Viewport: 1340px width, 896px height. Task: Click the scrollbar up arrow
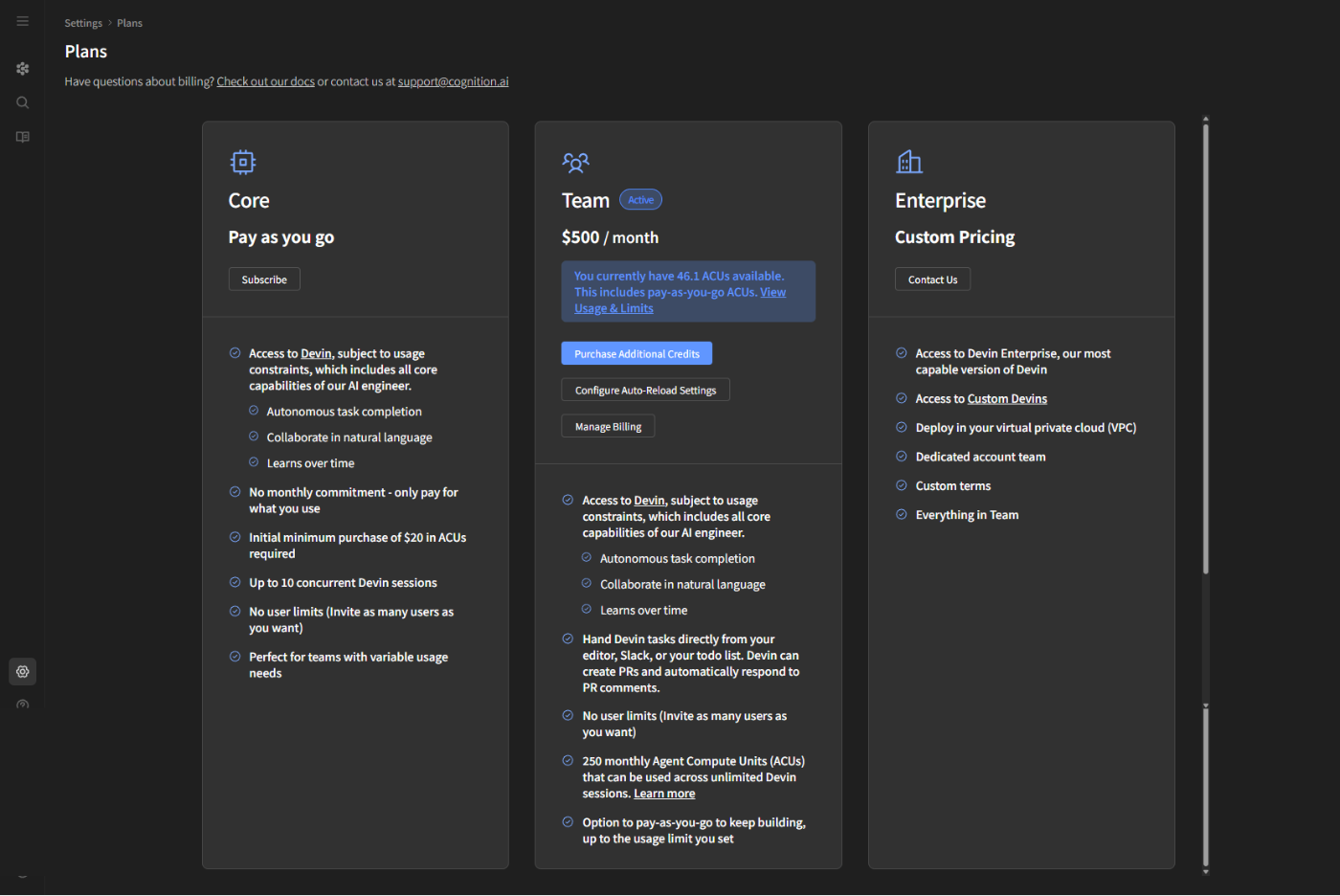(x=1206, y=119)
